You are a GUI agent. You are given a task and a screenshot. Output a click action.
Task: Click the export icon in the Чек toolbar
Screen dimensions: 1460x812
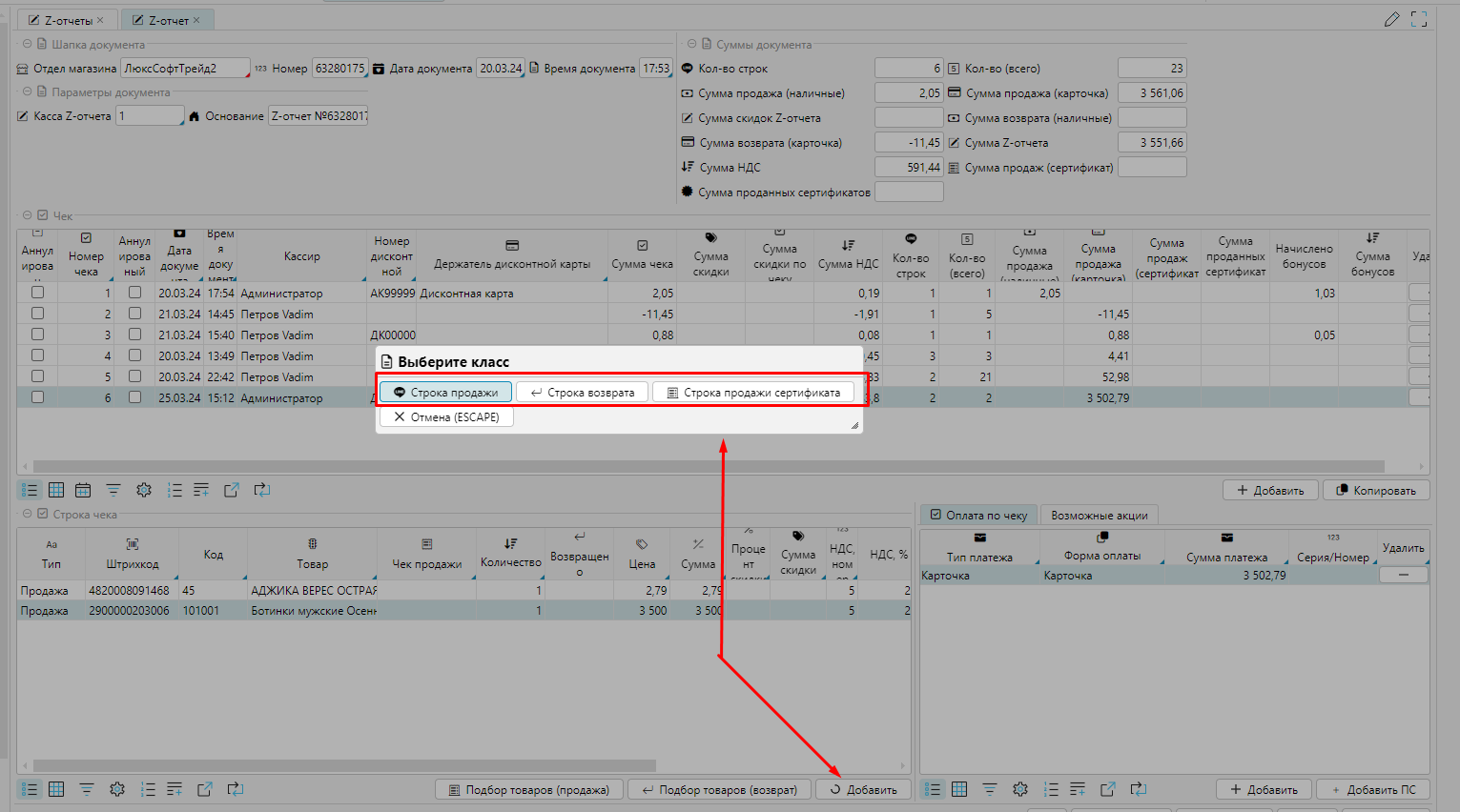[231, 490]
